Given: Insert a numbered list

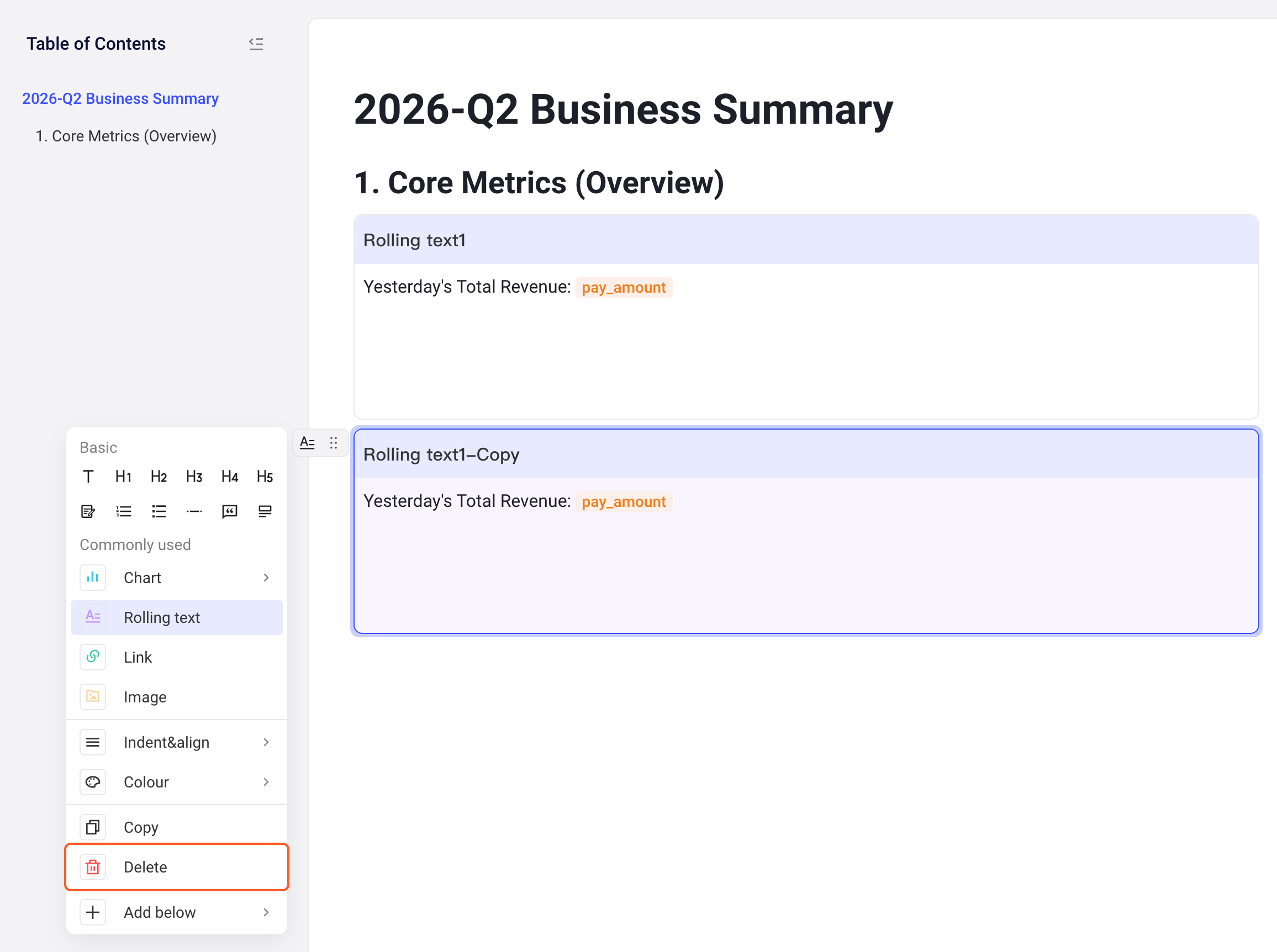Looking at the screenshot, I should coord(123,512).
